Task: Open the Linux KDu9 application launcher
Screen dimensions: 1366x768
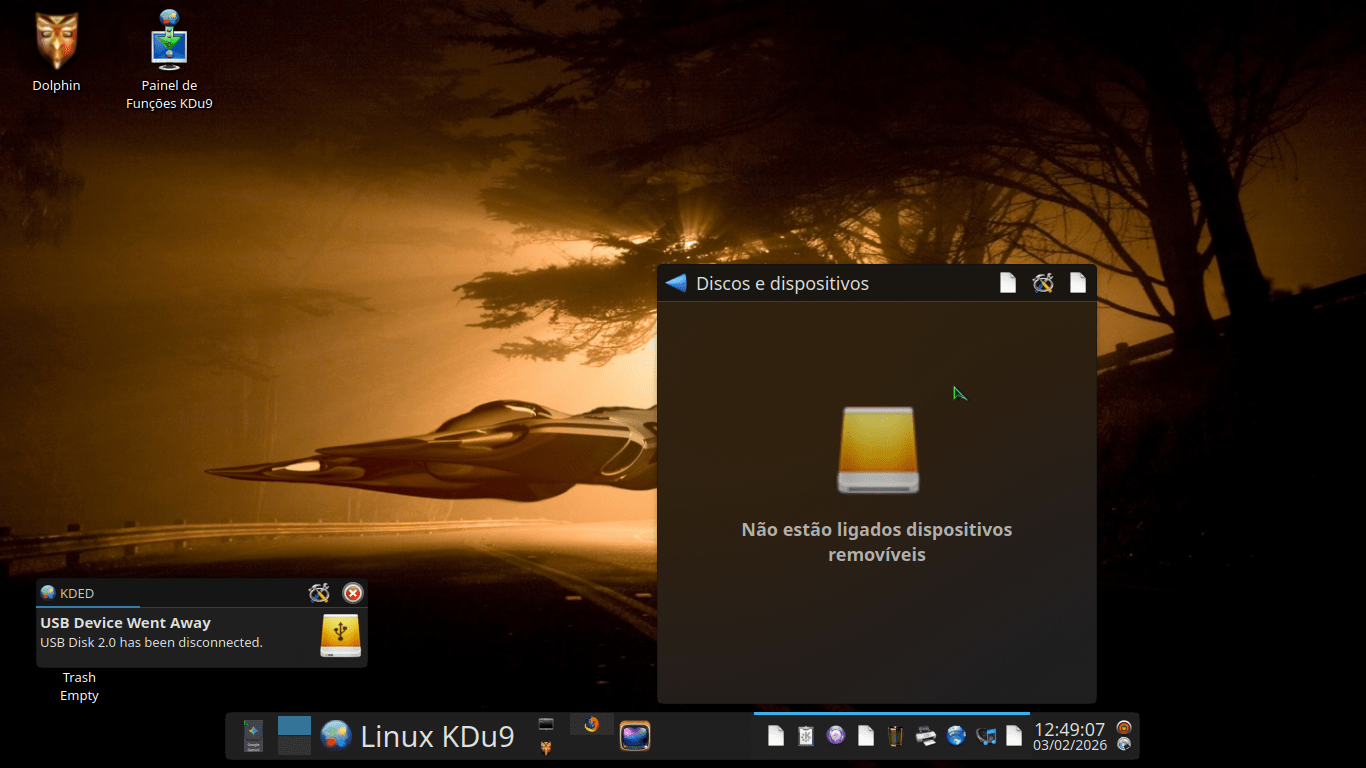Action: 417,736
